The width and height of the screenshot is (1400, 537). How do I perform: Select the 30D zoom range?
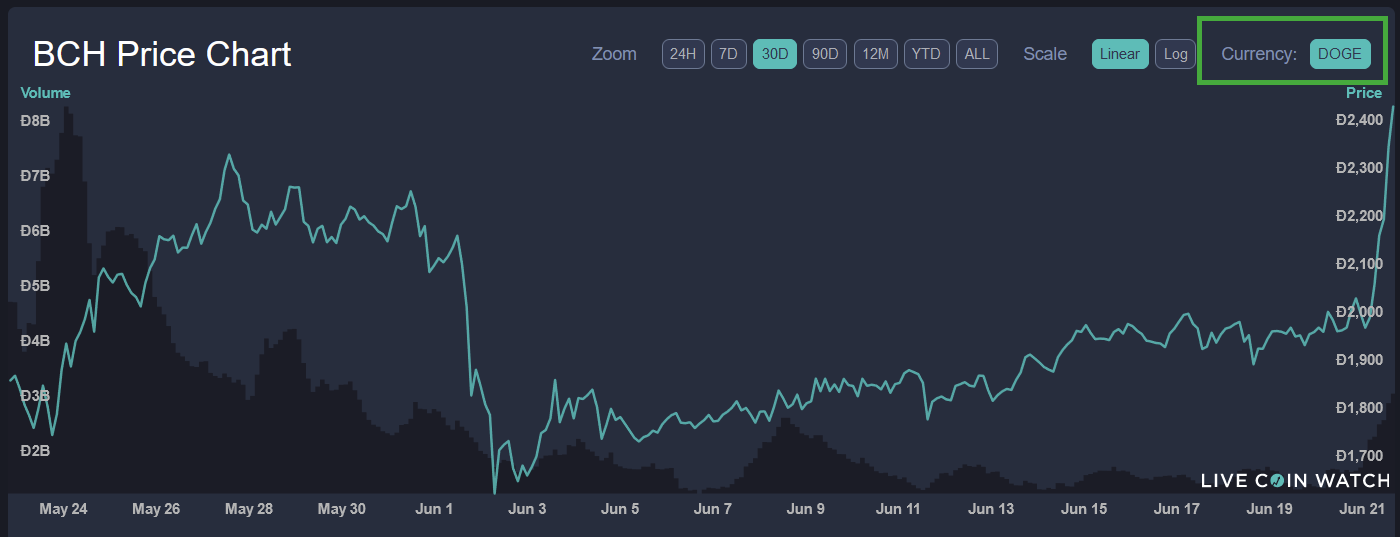pyautogui.click(x=775, y=54)
